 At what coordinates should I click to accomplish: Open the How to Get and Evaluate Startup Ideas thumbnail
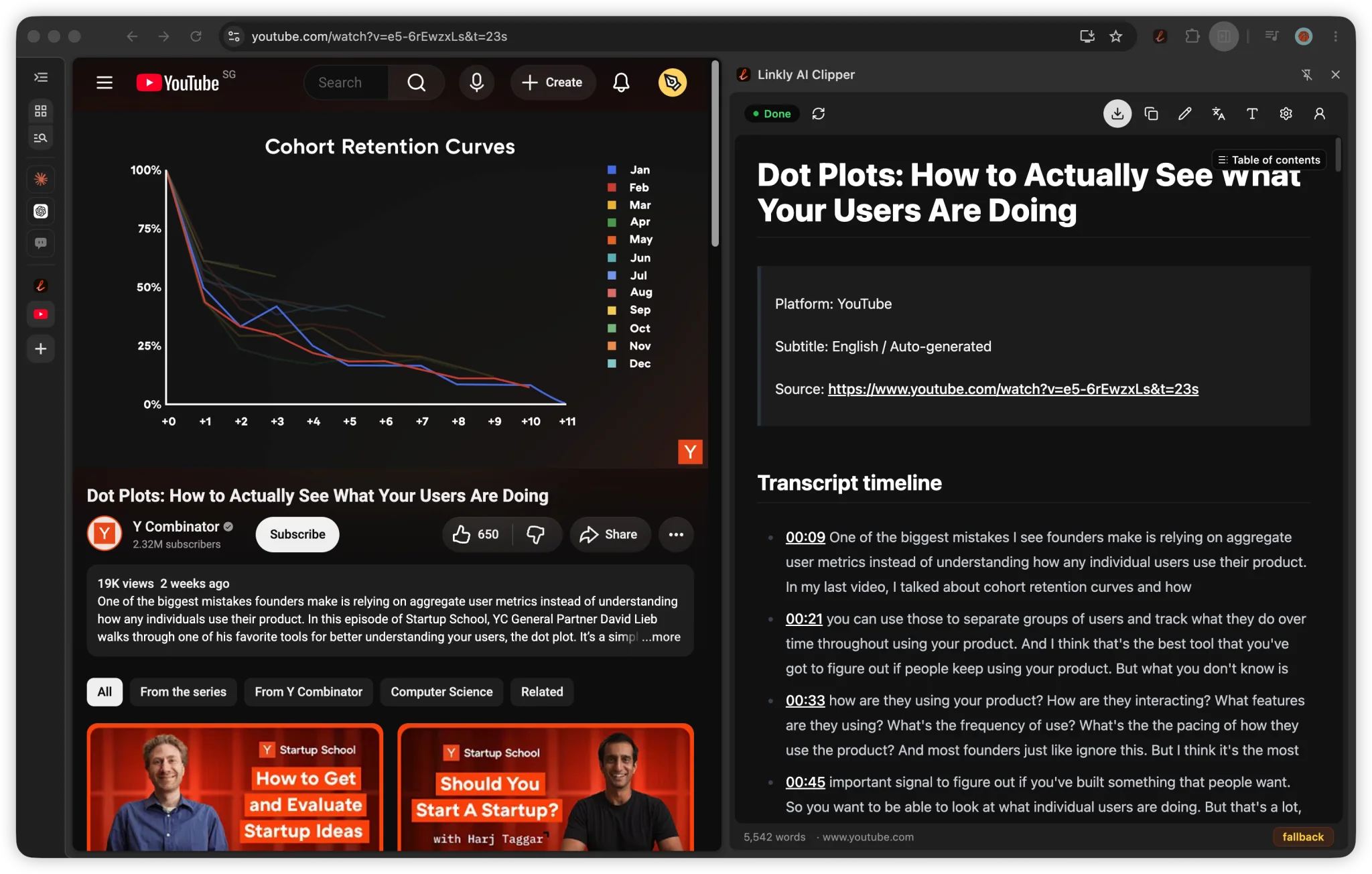click(x=235, y=788)
